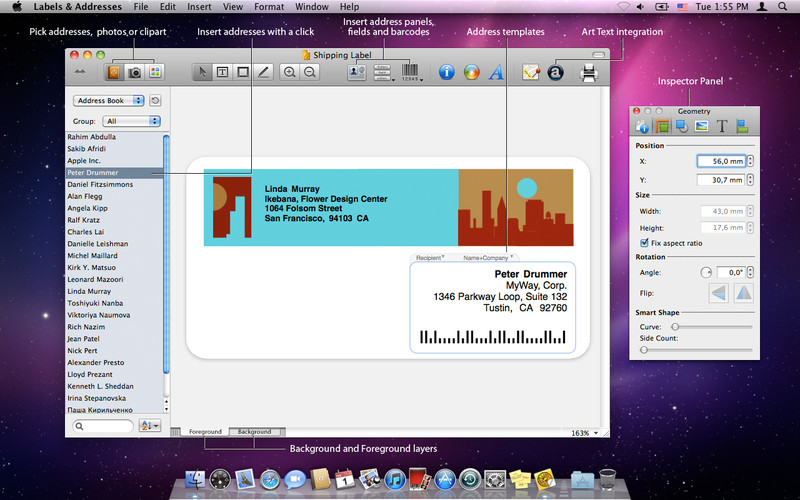Click the zoom out magnifier
This screenshot has width=800, height=500.
tap(310, 72)
